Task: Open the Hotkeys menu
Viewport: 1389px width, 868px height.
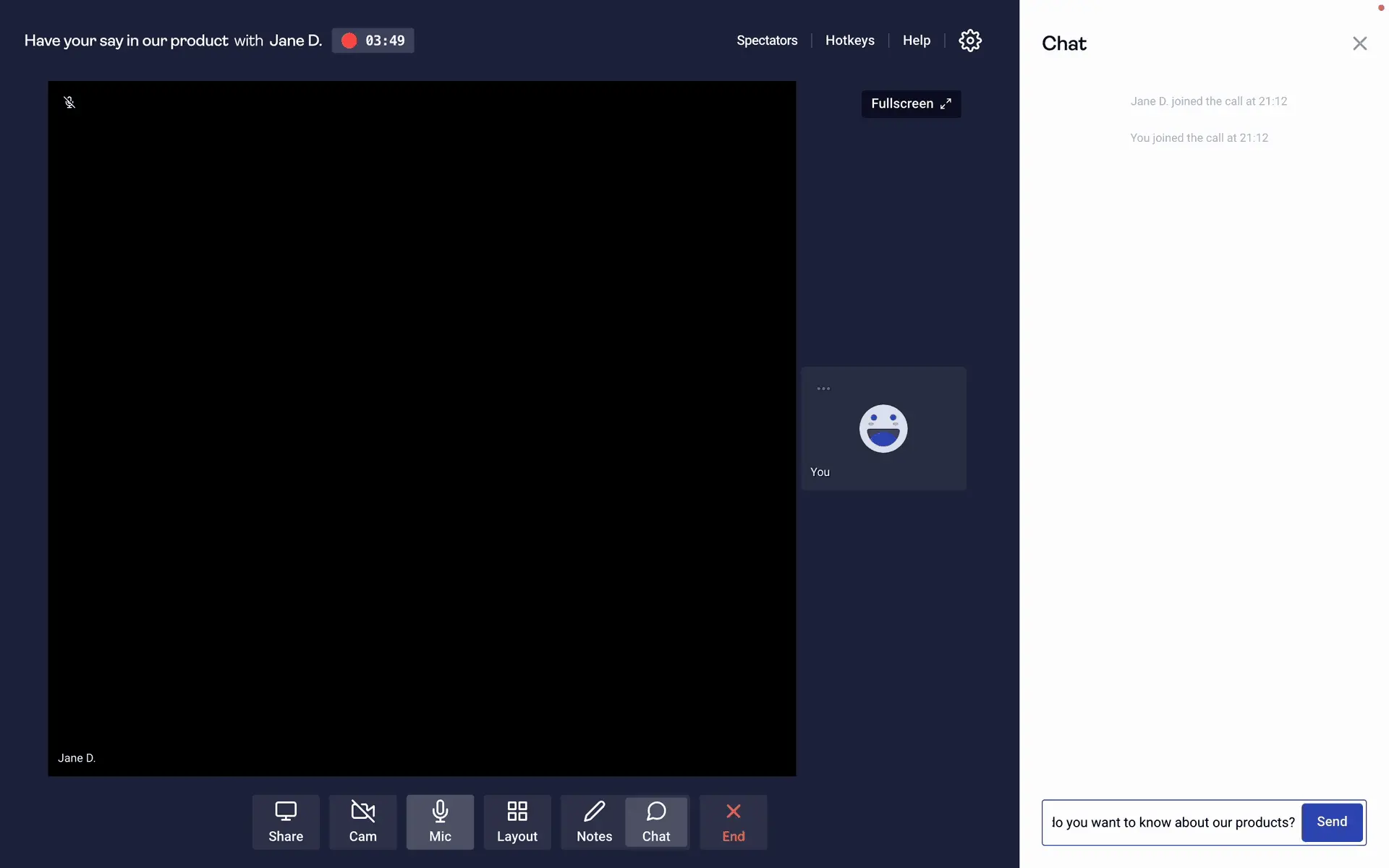Action: [x=849, y=41]
